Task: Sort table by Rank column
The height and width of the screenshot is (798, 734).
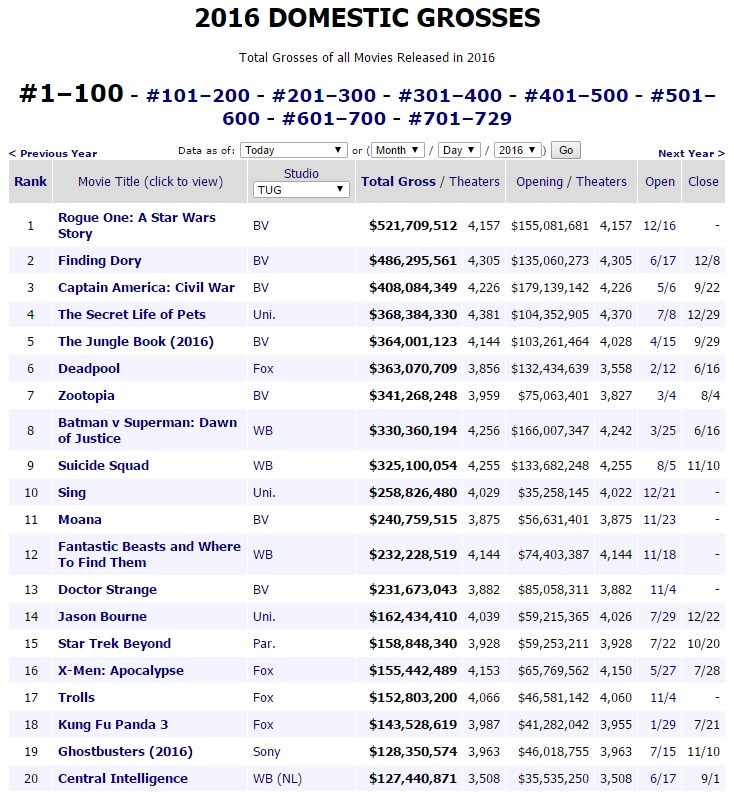Action: coord(30,181)
